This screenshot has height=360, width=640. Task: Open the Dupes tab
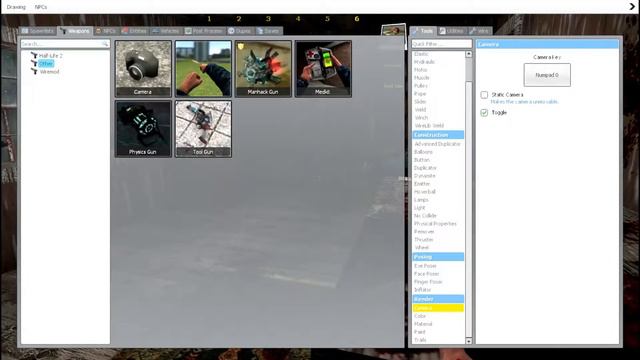pyautogui.click(x=240, y=31)
